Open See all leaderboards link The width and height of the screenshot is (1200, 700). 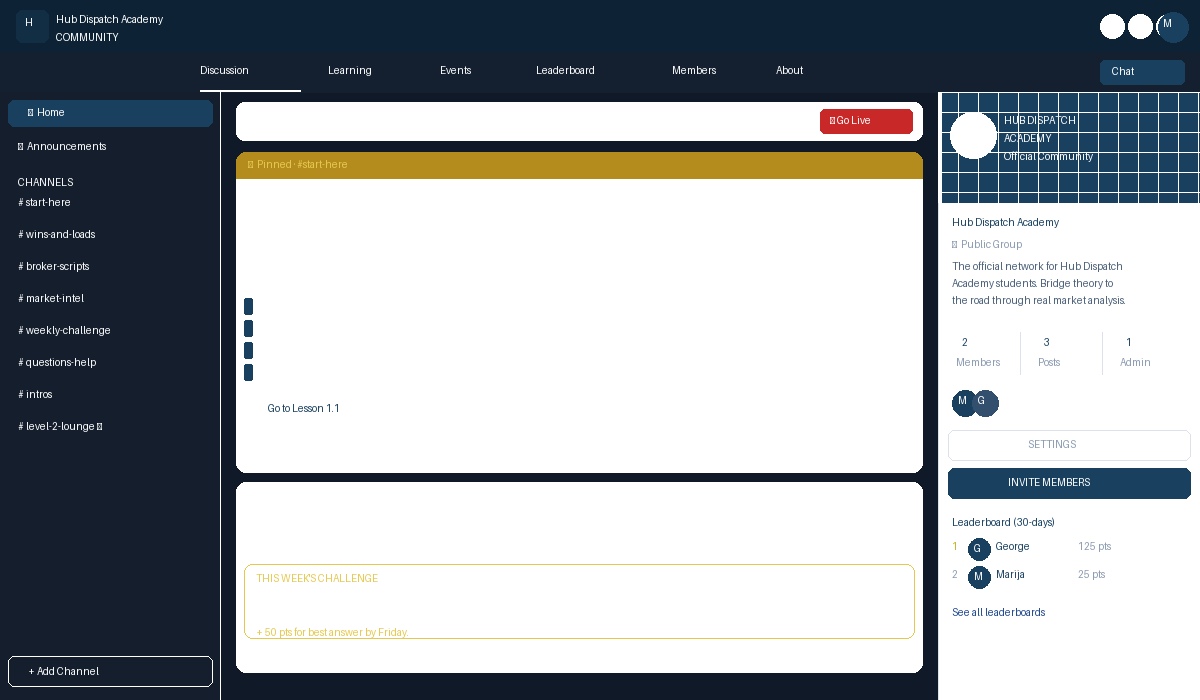point(998,613)
